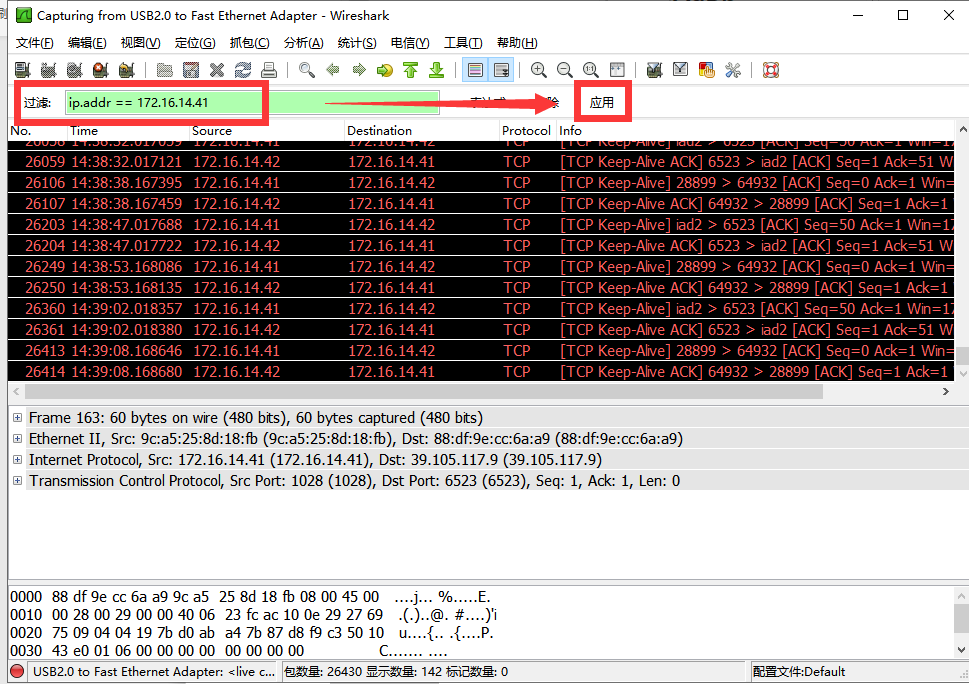Click the 过滤: filter label button

tap(37, 103)
